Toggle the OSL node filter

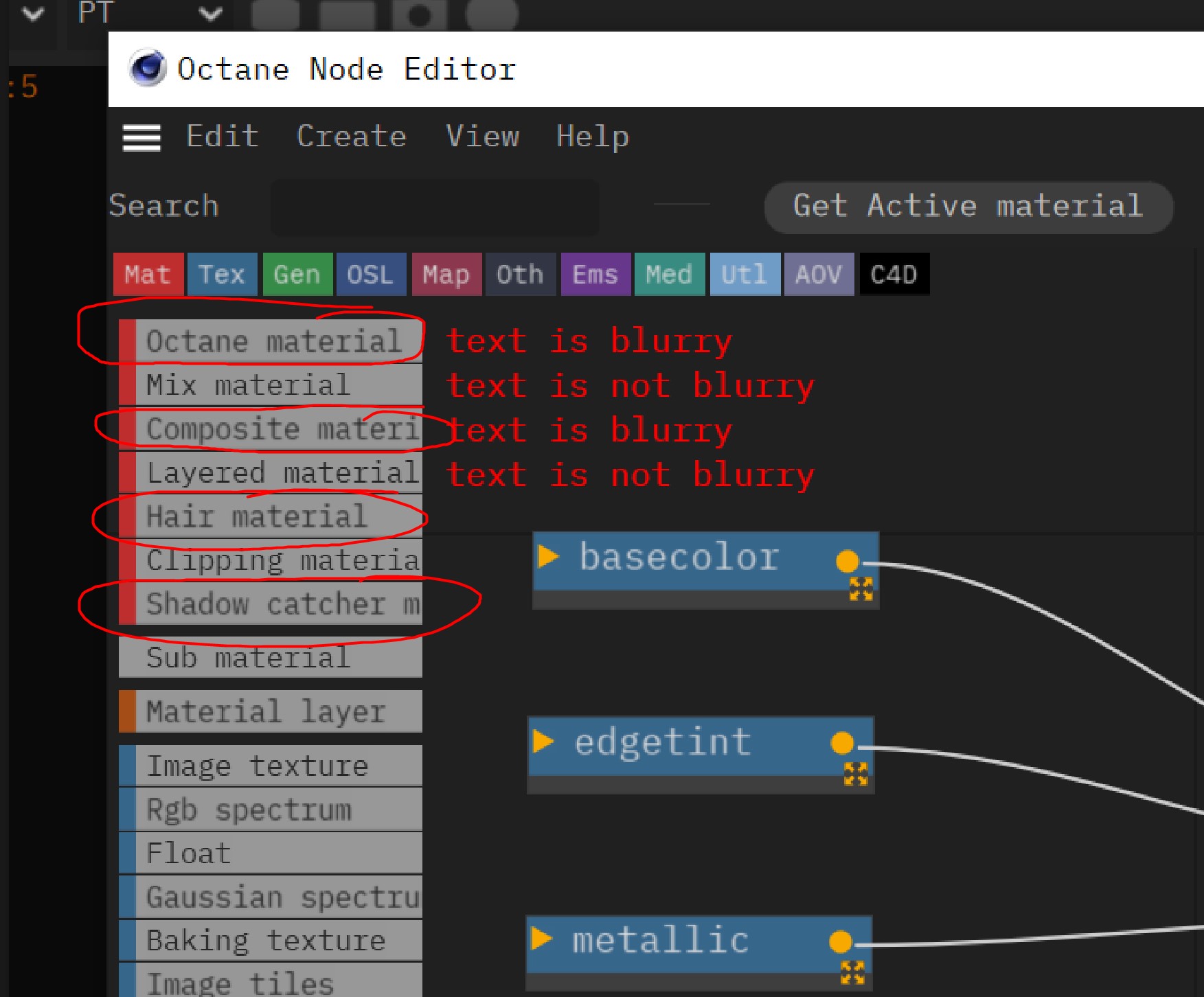(x=371, y=275)
